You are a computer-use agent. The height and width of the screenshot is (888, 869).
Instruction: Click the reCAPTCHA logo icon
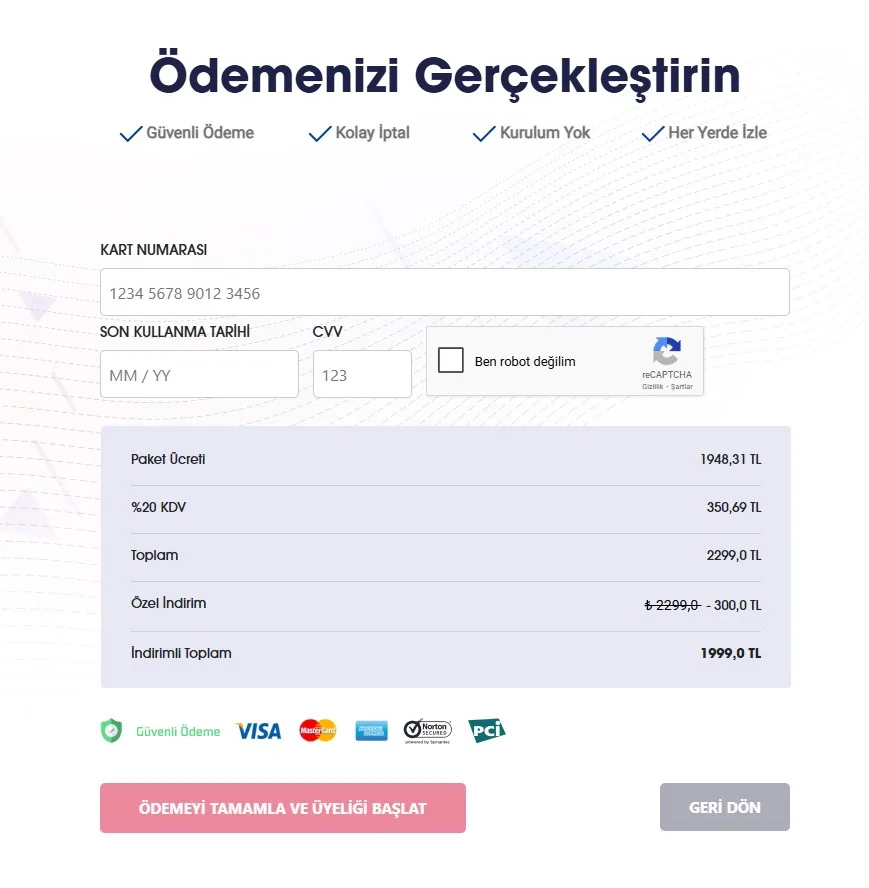[667, 352]
